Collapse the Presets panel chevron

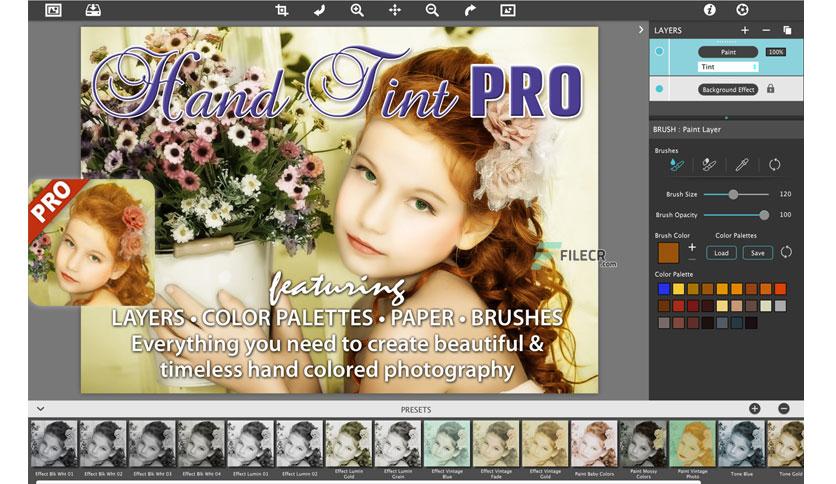(41, 409)
